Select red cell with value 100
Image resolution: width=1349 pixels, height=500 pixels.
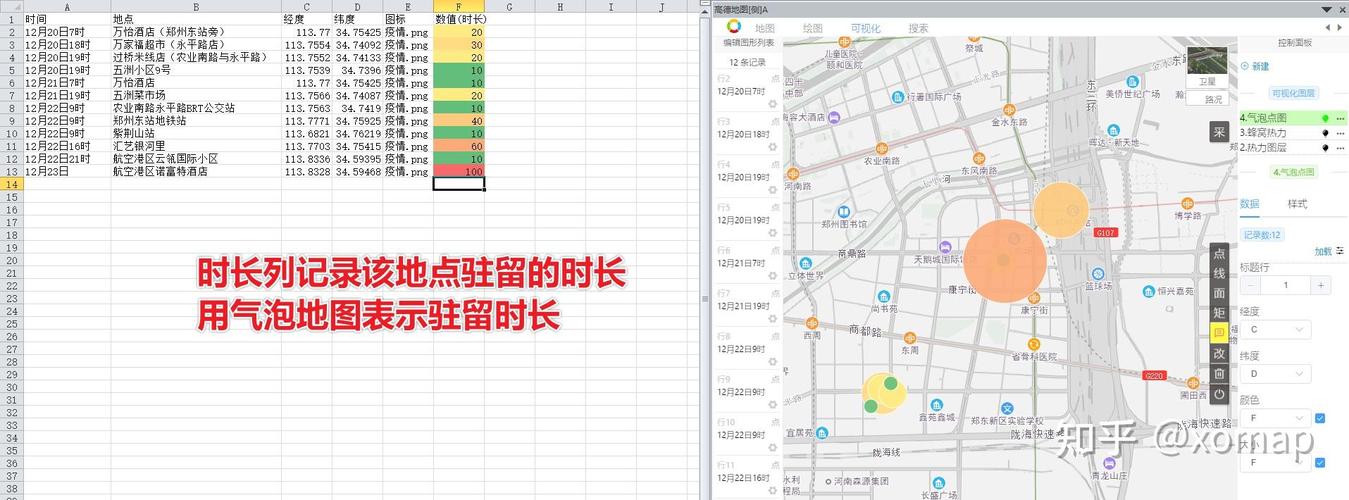coord(459,171)
